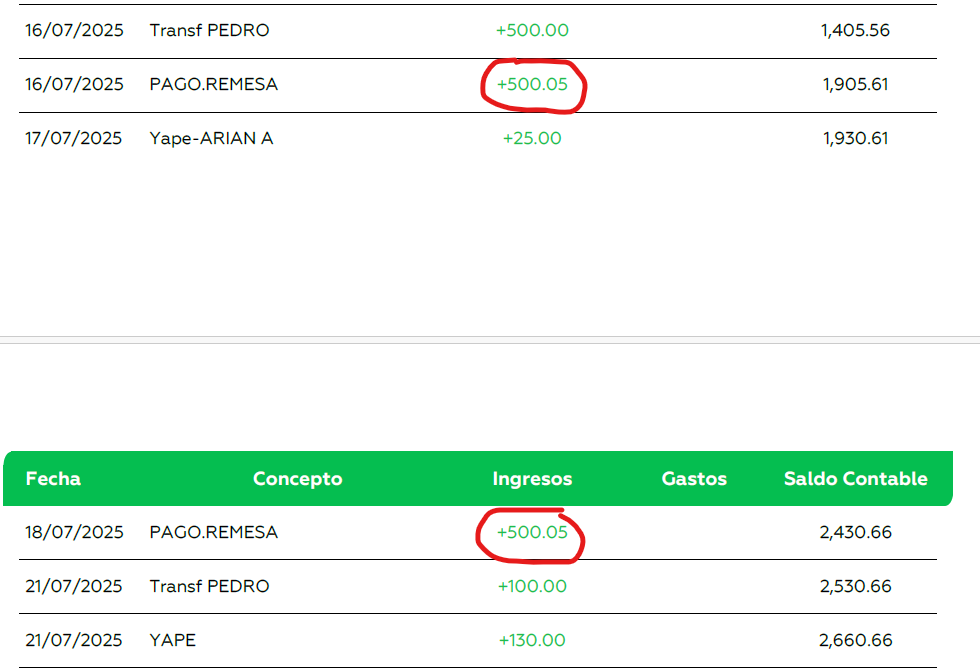
Task: Select the +100.00 income amount
Action: click(x=532, y=587)
